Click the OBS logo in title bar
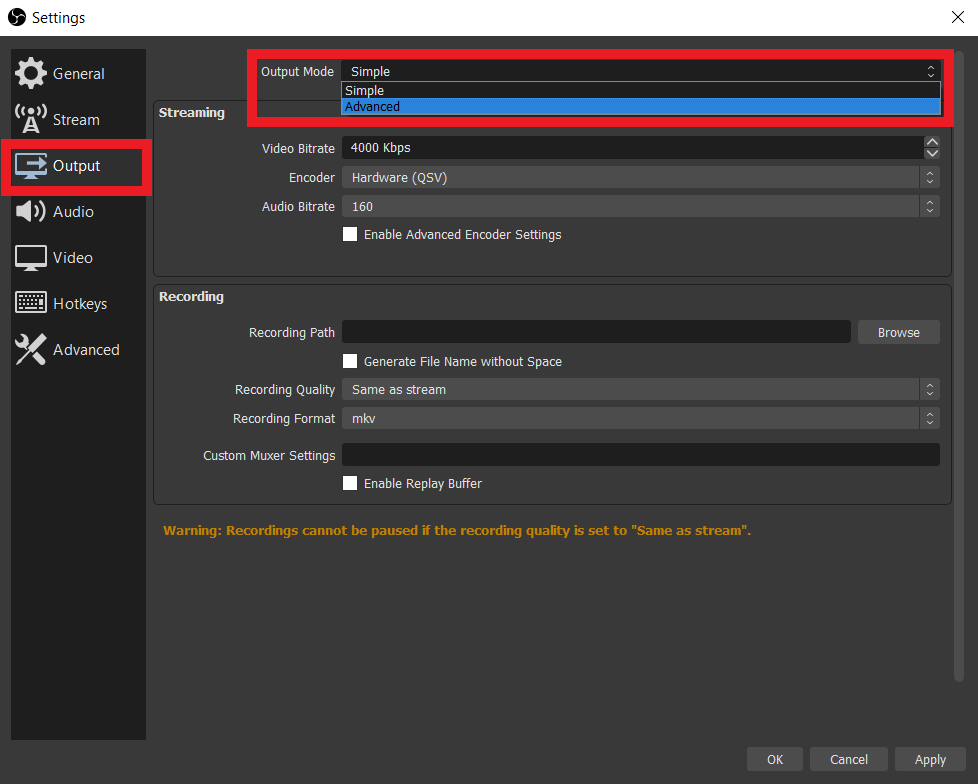This screenshot has height=784, width=978. [x=16, y=17]
